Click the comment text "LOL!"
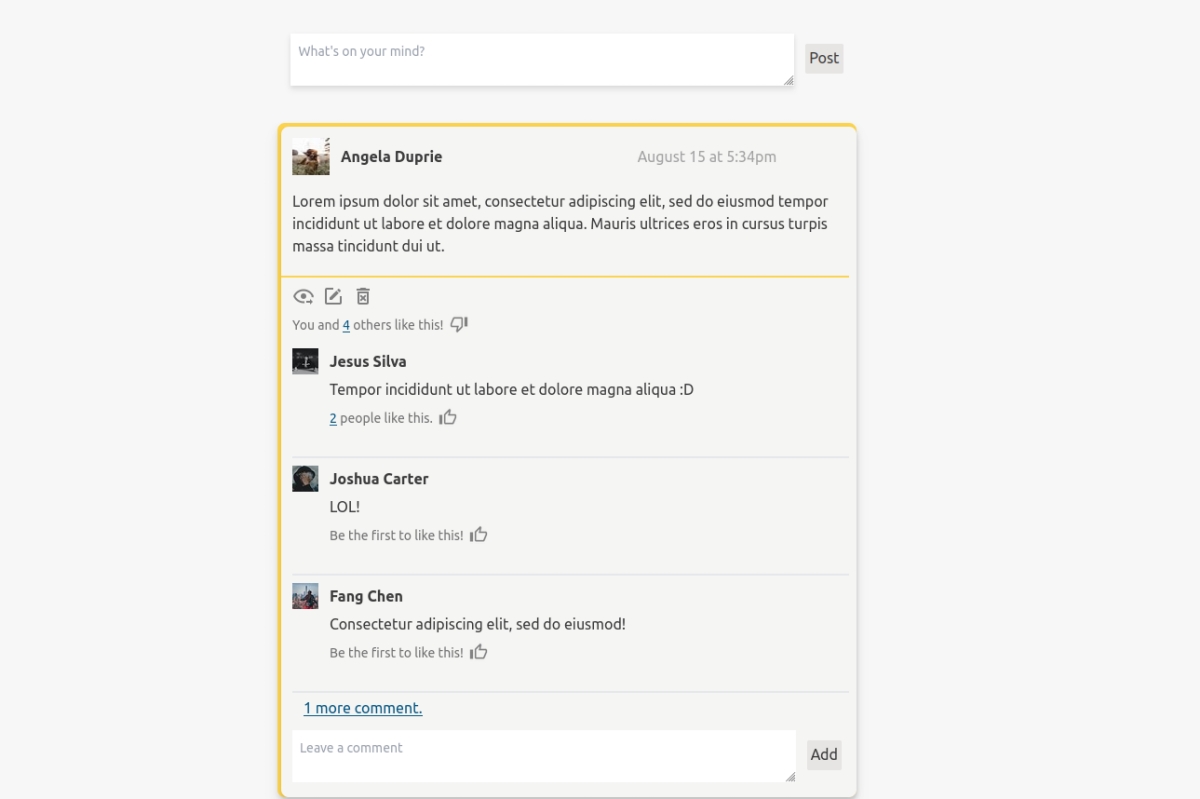This screenshot has height=799, width=1200. [x=345, y=507]
